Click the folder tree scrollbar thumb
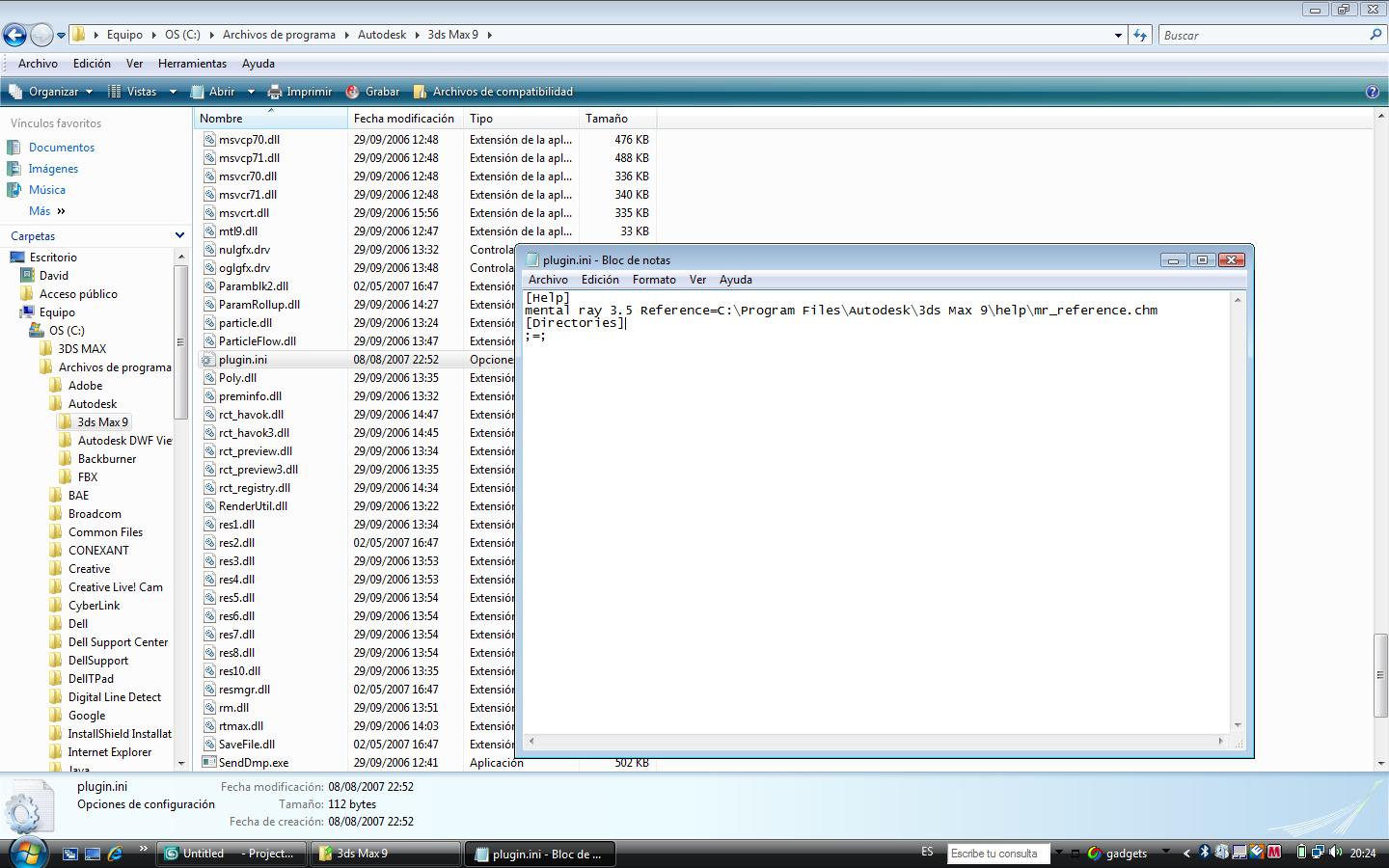1389x868 pixels. click(180, 342)
